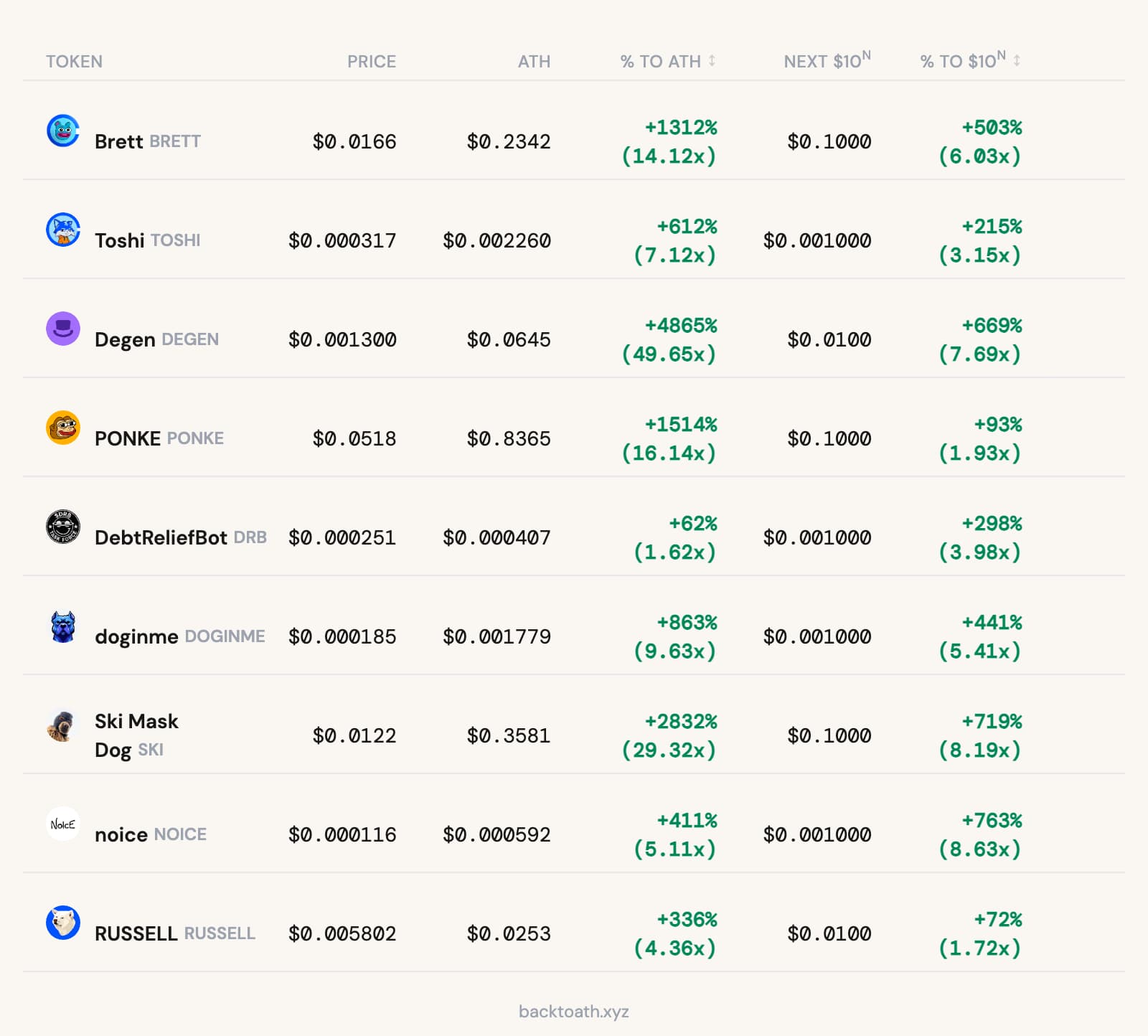Viewport: 1148px width, 1036px height.
Task: Click the purple Degen hat icon
Action: 63,329
